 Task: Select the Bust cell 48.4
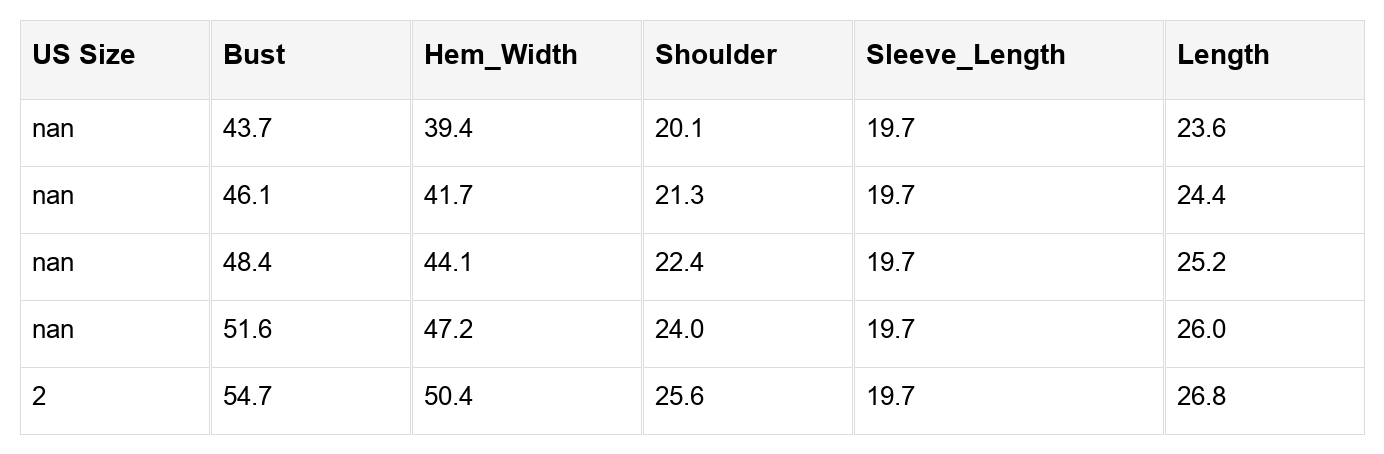pyautogui.click(x=247, y=263)
